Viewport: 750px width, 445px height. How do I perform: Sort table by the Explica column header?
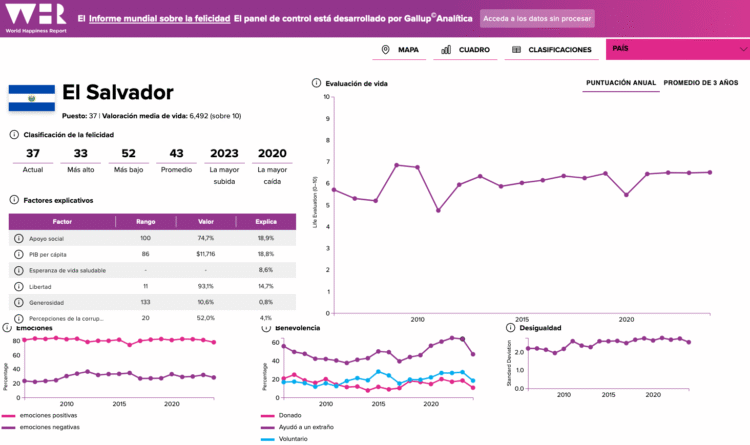pyautogui.click(x=265, y=220)
